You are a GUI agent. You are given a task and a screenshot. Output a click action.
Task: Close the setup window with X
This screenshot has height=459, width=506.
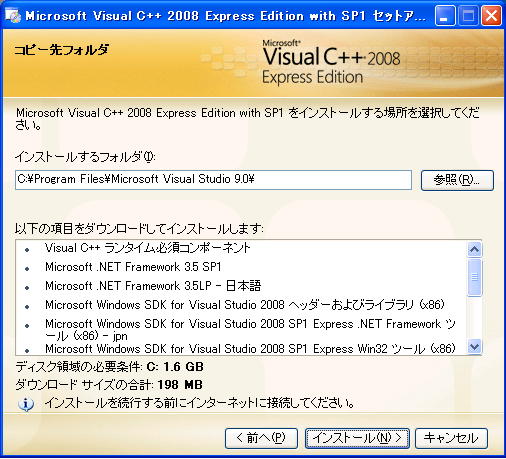click(491, 16)
